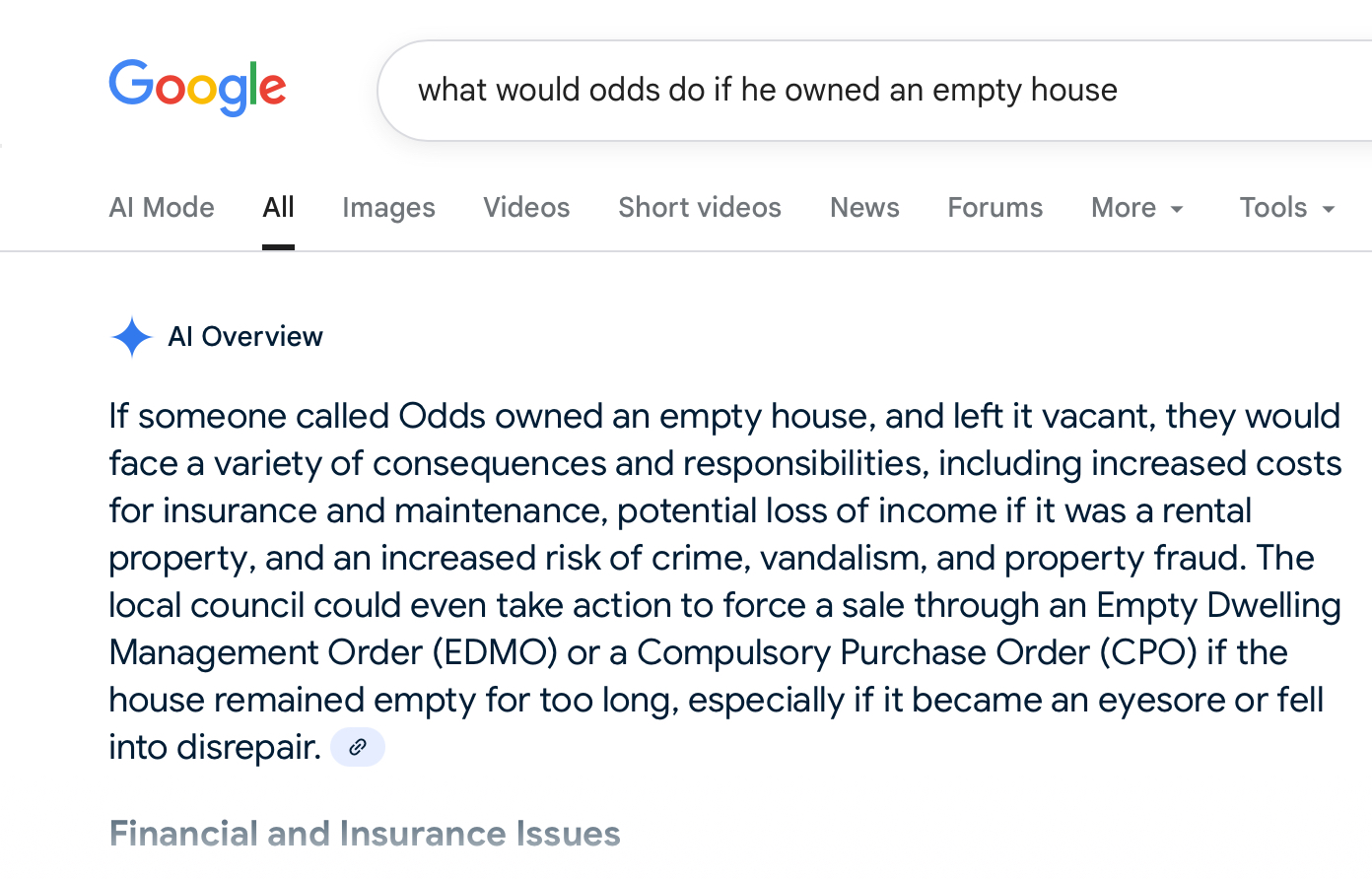This screenshot has width=1372, height=879.
Task: Switch to the AI Mode tab
Action: tap(162, 208)
